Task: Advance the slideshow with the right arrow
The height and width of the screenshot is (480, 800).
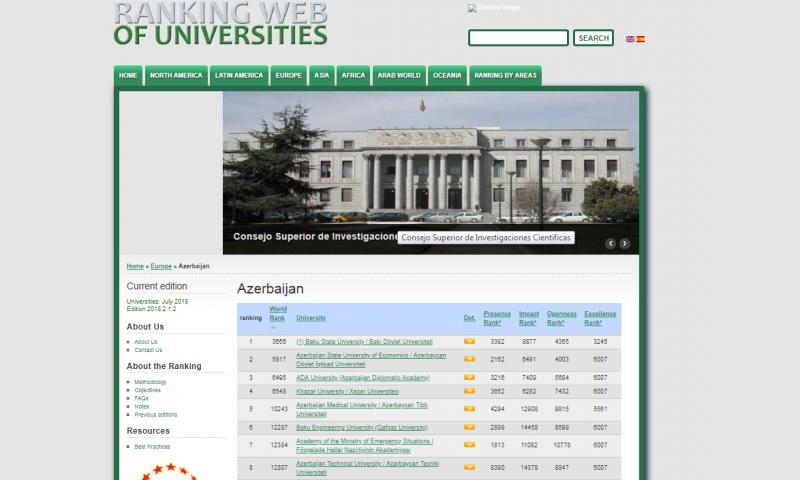Action: pyautogui.click(x=624, y=244)
